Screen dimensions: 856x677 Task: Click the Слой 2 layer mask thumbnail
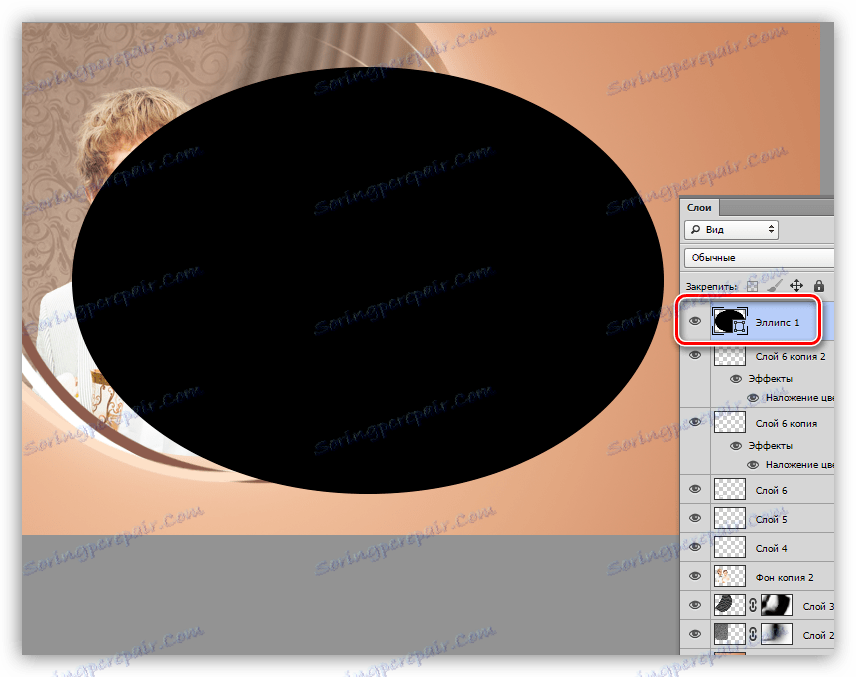click(777, 634)
